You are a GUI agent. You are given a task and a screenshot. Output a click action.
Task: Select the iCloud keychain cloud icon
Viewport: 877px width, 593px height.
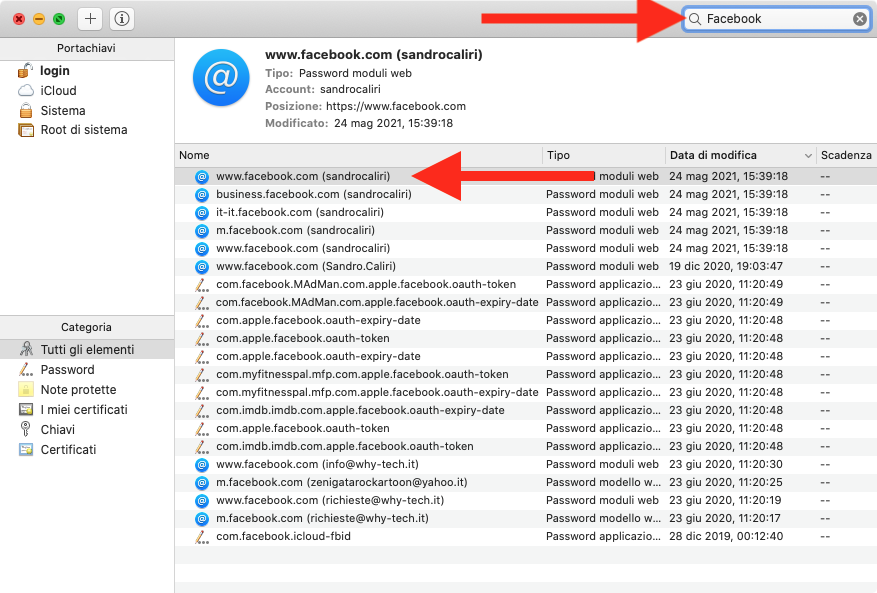26,91
